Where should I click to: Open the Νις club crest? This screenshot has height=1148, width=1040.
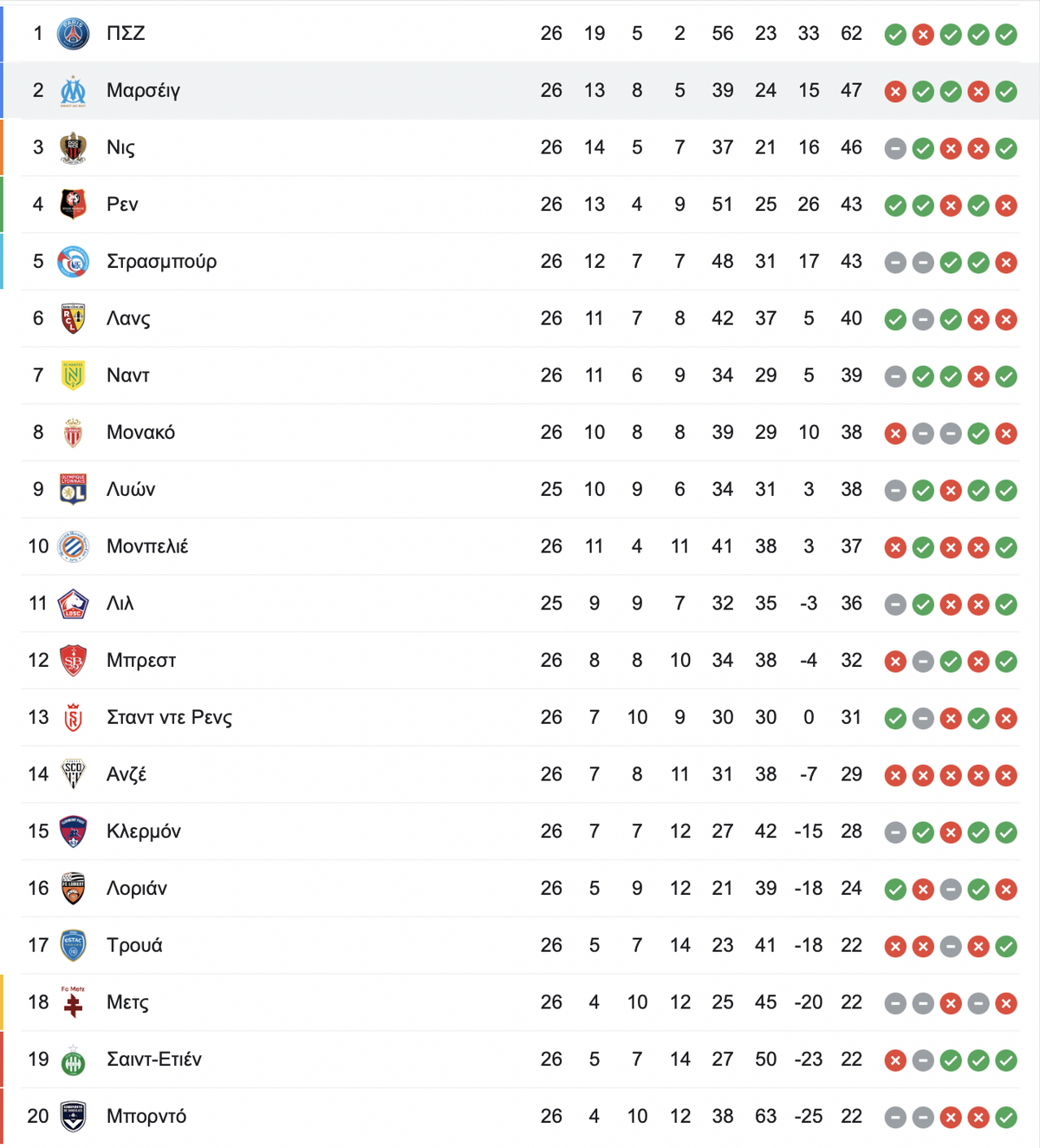tap(73, 147)
